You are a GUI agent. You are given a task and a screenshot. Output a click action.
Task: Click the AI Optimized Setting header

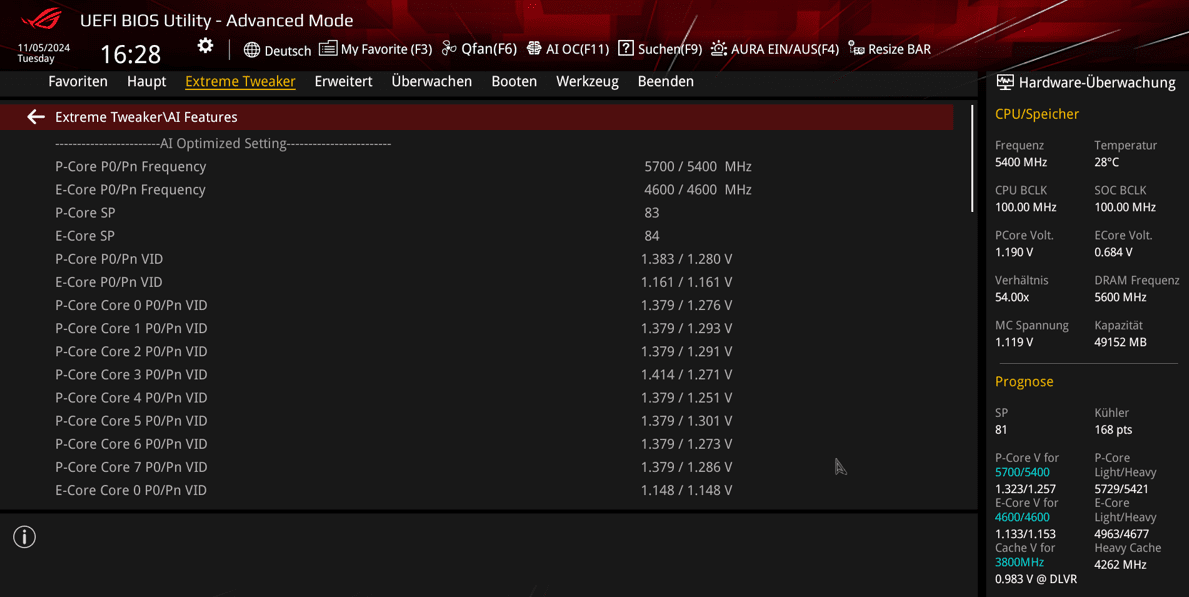223,143
